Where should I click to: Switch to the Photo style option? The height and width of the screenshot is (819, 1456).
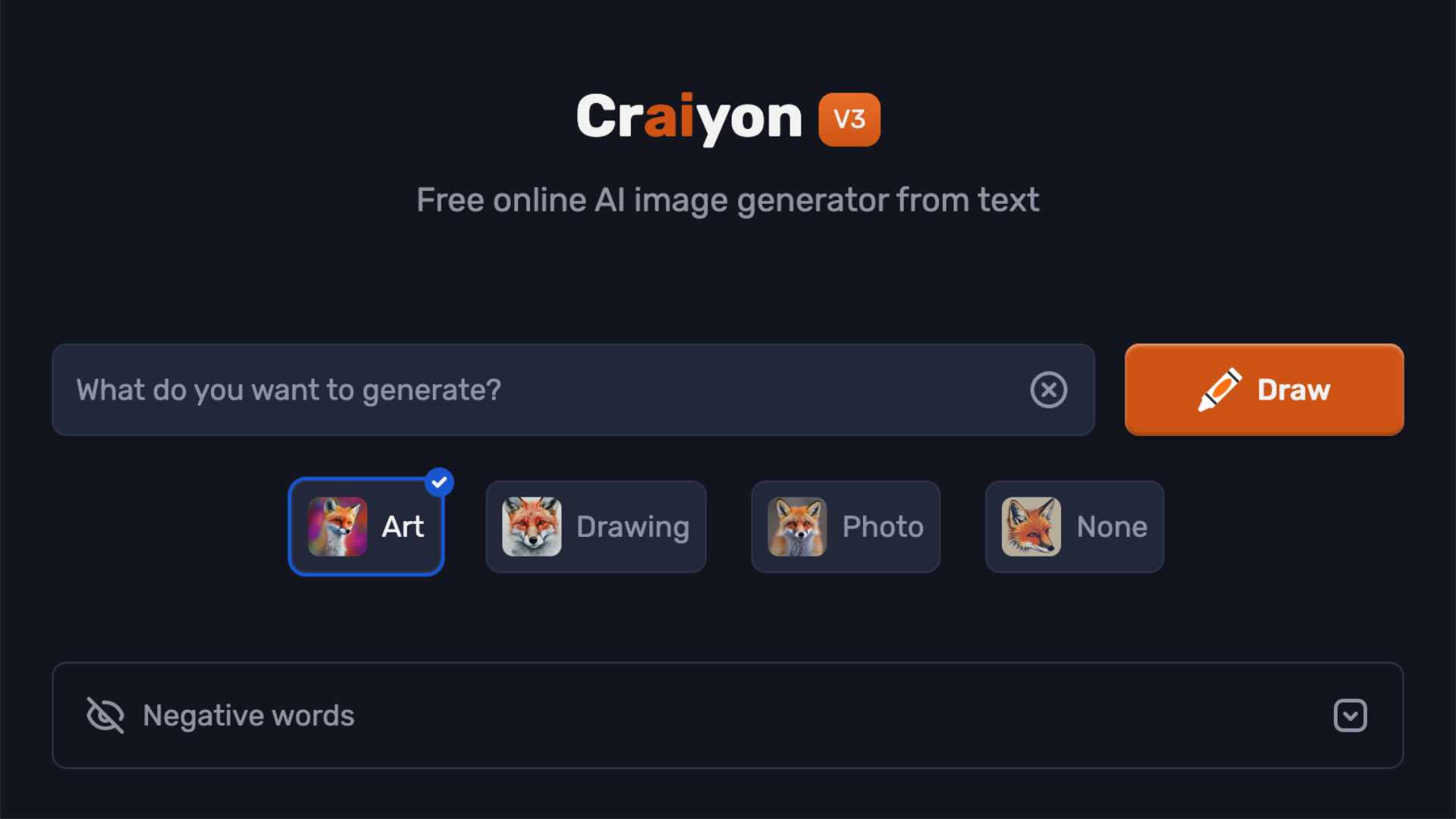pyautogui.click(x=846, y=526)
